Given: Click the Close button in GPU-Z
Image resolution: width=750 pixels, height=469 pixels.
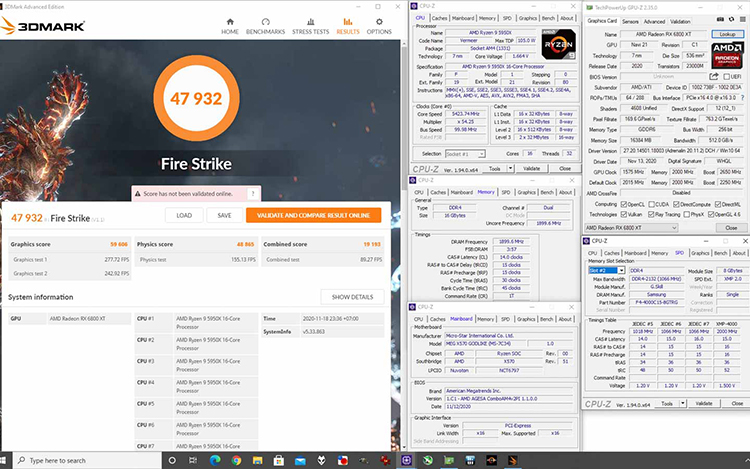Looking at the screenshot, I should pos(731,228).
